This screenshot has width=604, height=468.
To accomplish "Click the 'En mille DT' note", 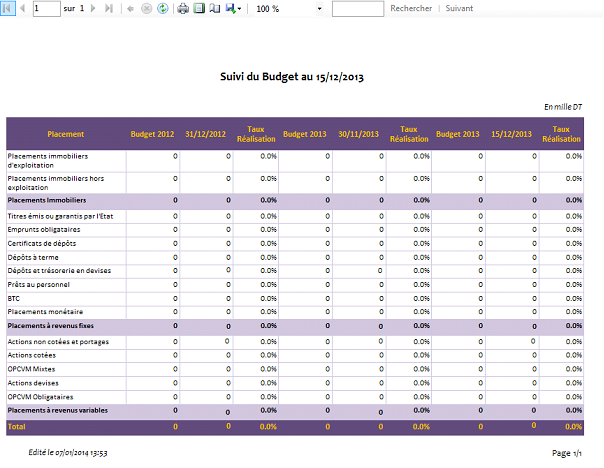I will pyautogui.click(x=563, y=107).
